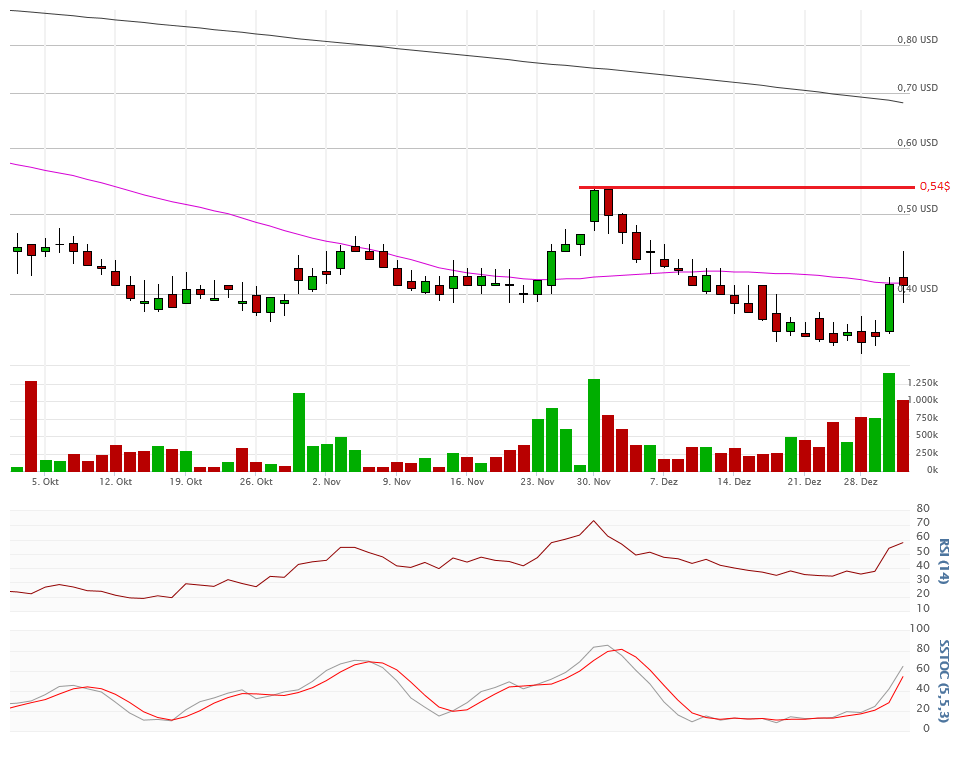Viewport: 968px width, 765px height.
Task: Select the 26. Okt date marker
Action: (x=256, y=482)
